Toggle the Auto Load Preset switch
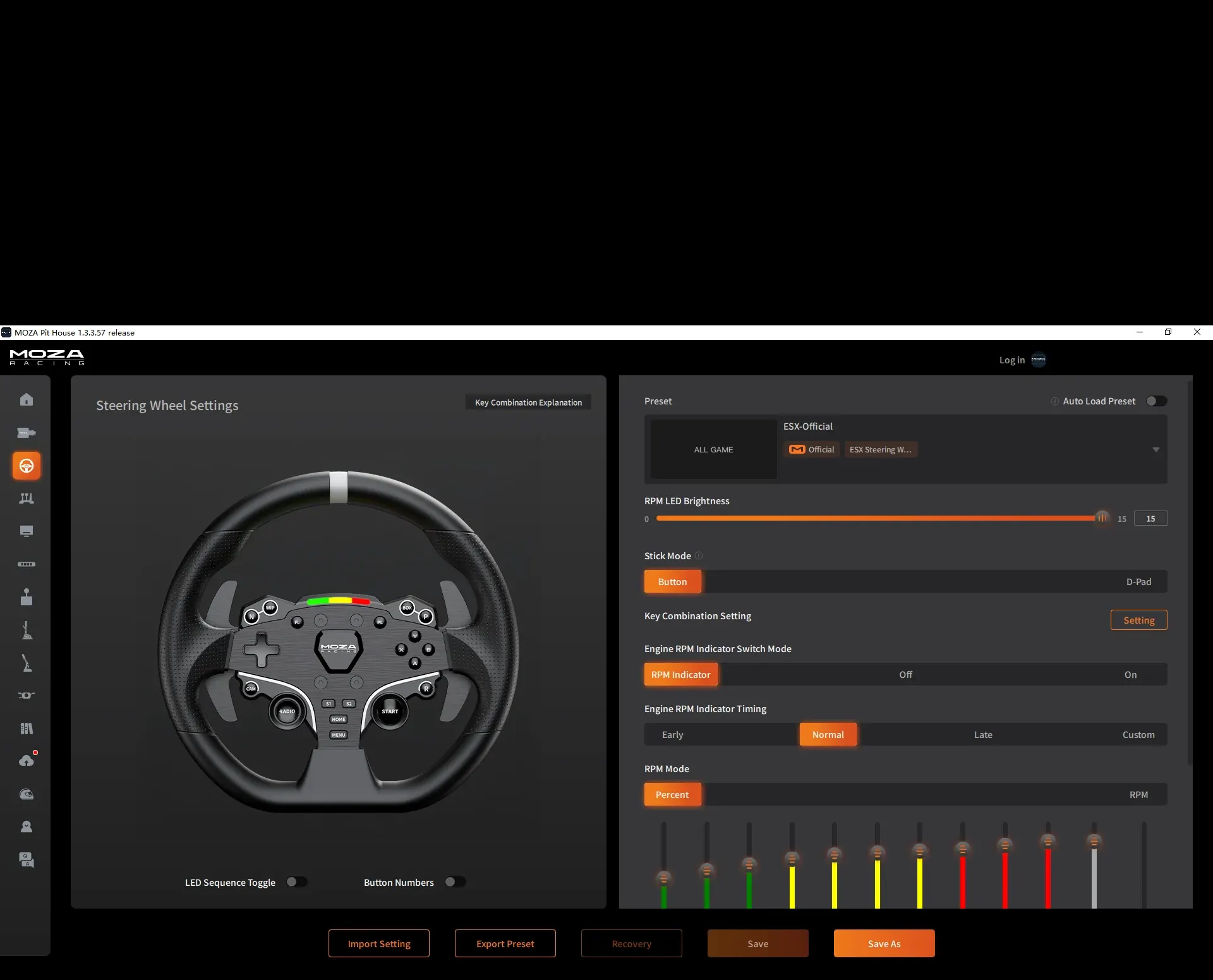This screenshot has height=980, width=1213. point(1156,401)
